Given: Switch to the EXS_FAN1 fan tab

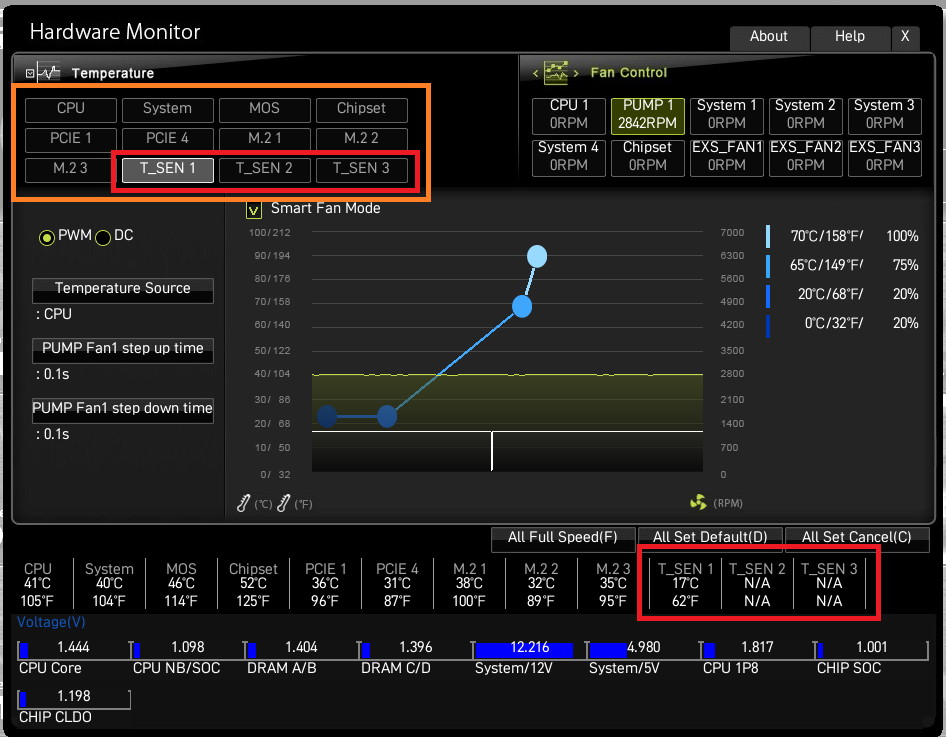Looking at the screenshot, I should [727, 157].
